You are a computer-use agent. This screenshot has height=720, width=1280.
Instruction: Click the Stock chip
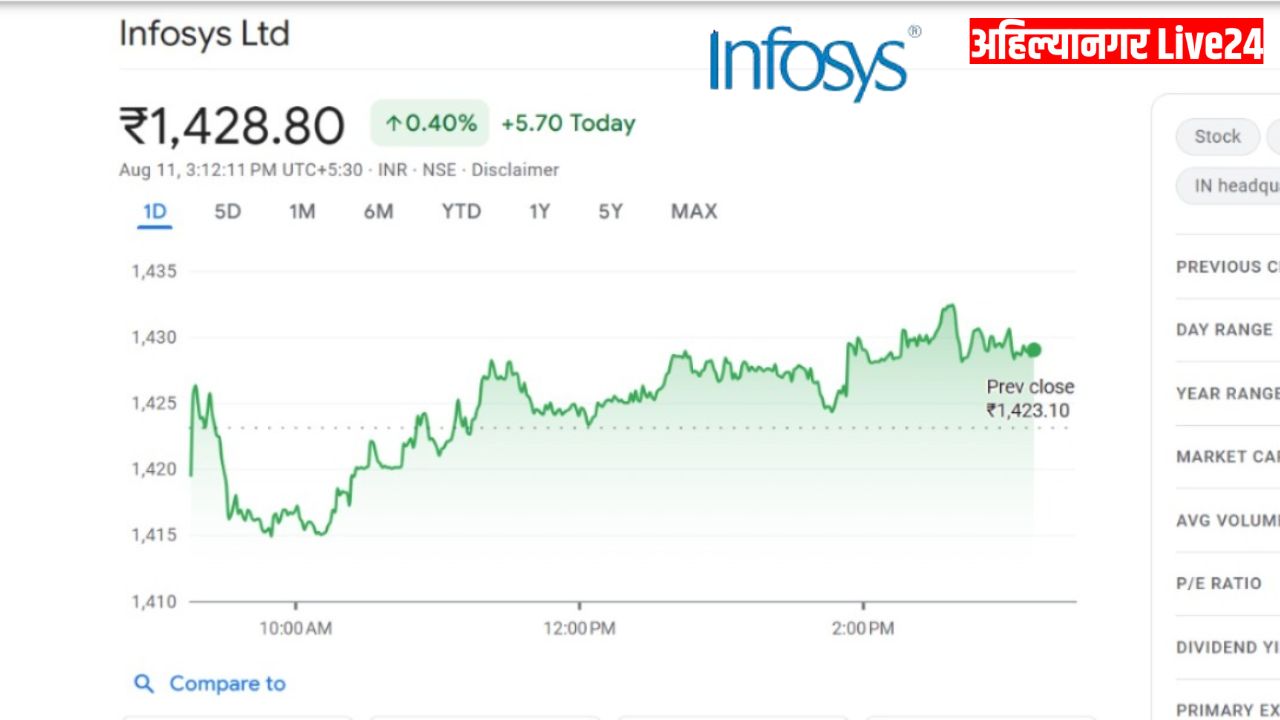(x=1217, y=137)
